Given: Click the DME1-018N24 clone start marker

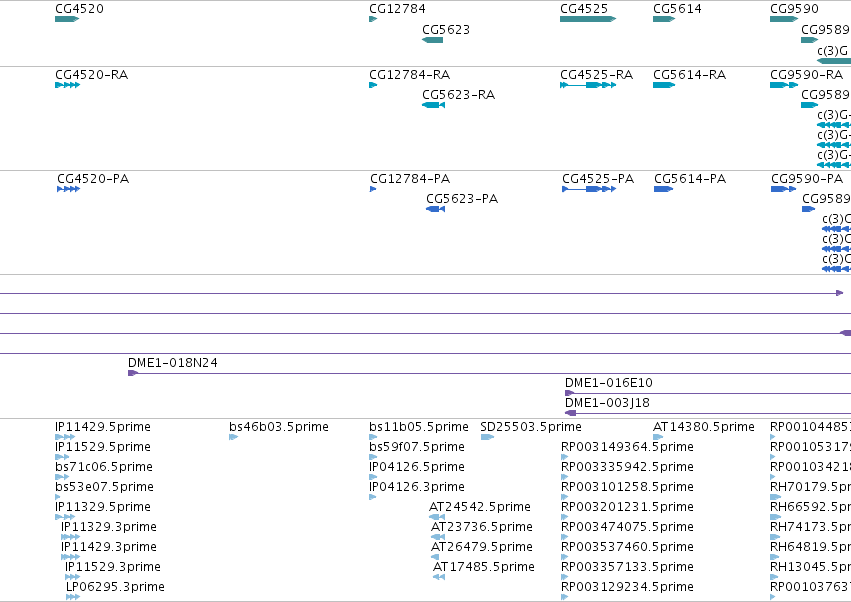Looking at the screenshot, I should click(x=133, y=373).
